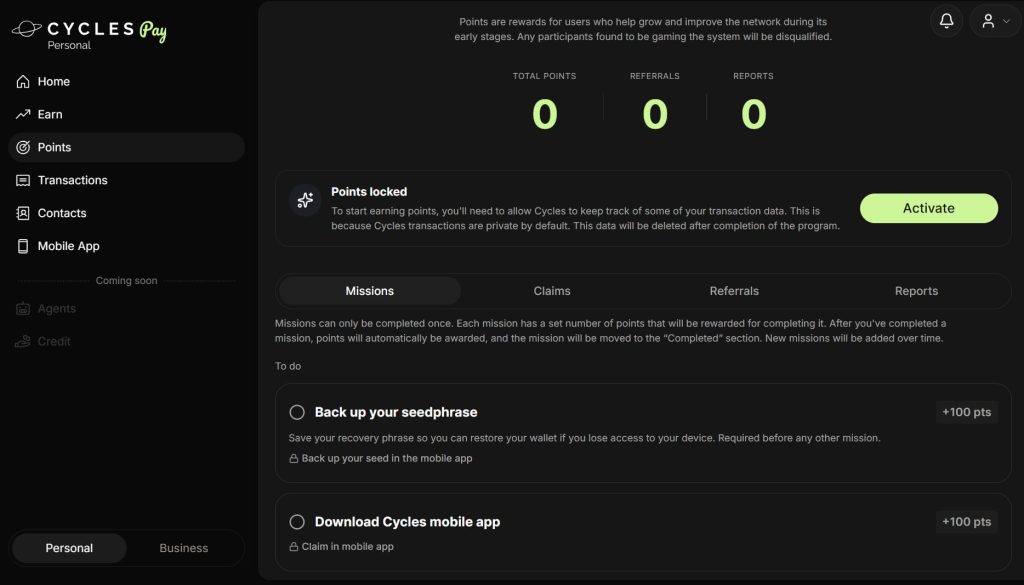Click the Home house icon
This screenshot has height=585, width=1024.
click(x=23, y=82)
